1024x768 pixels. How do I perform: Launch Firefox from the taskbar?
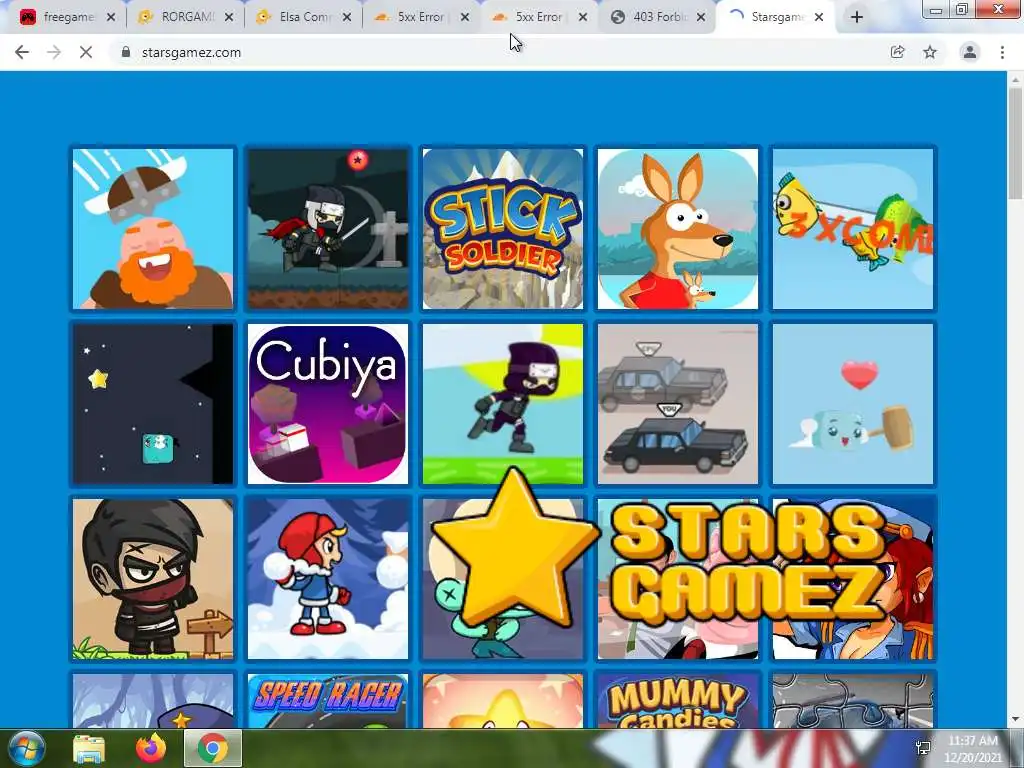tap(151, 748)
